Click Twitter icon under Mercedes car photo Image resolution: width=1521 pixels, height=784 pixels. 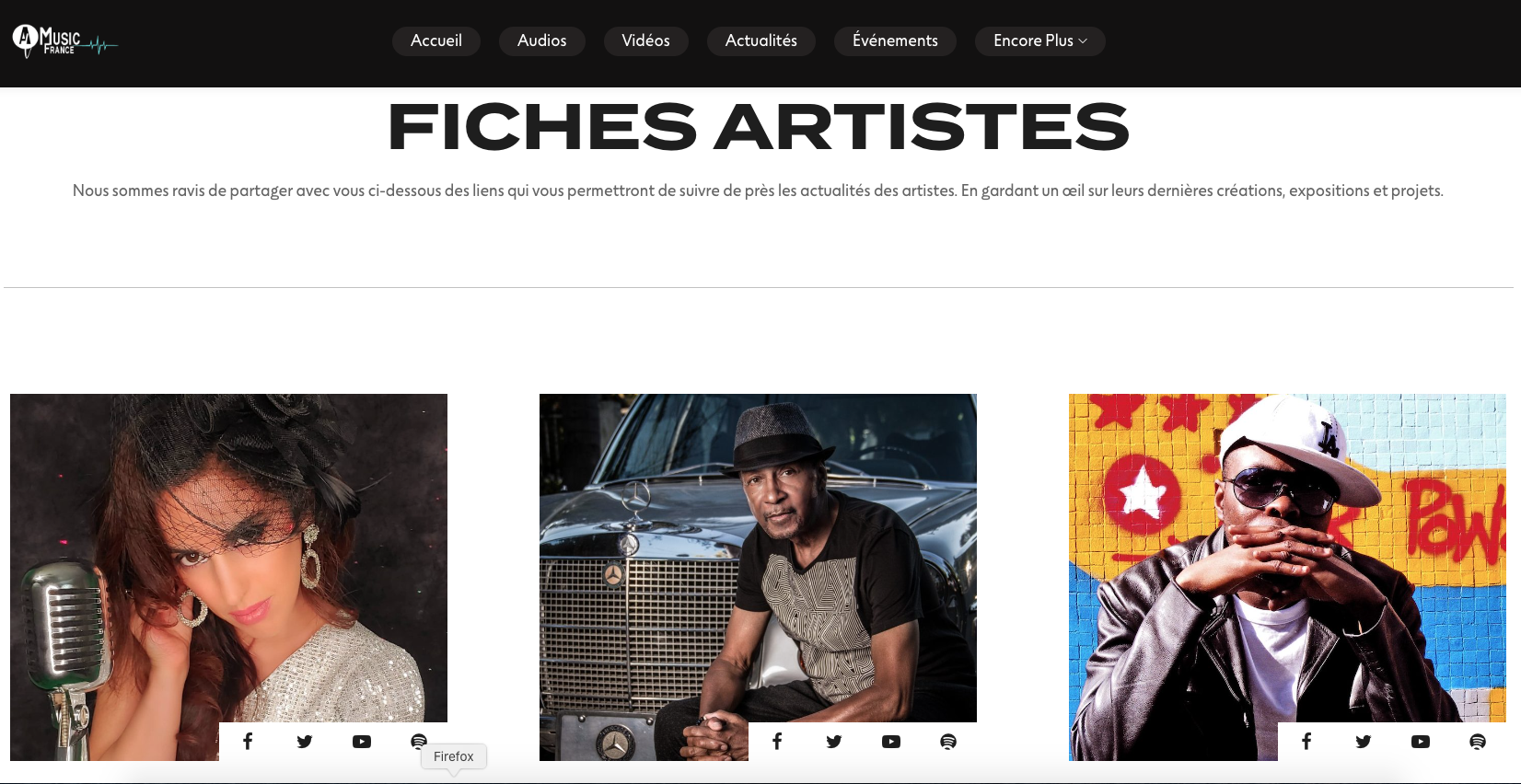tap(834, 742)
